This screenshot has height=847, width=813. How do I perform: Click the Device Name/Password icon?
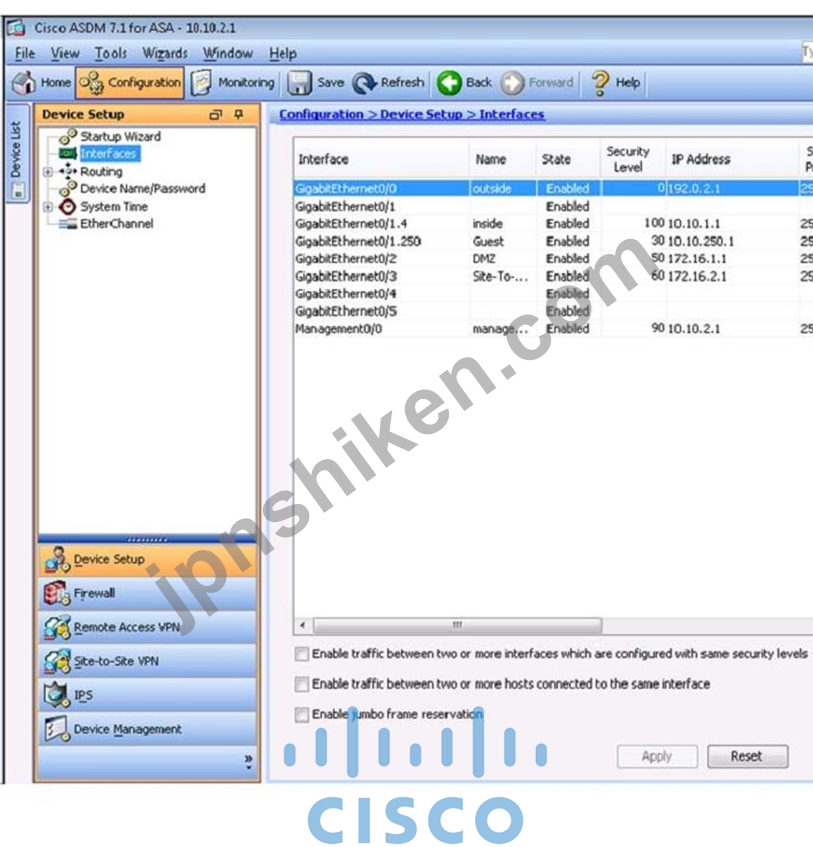pyautogui.click(x=68, y=189)
